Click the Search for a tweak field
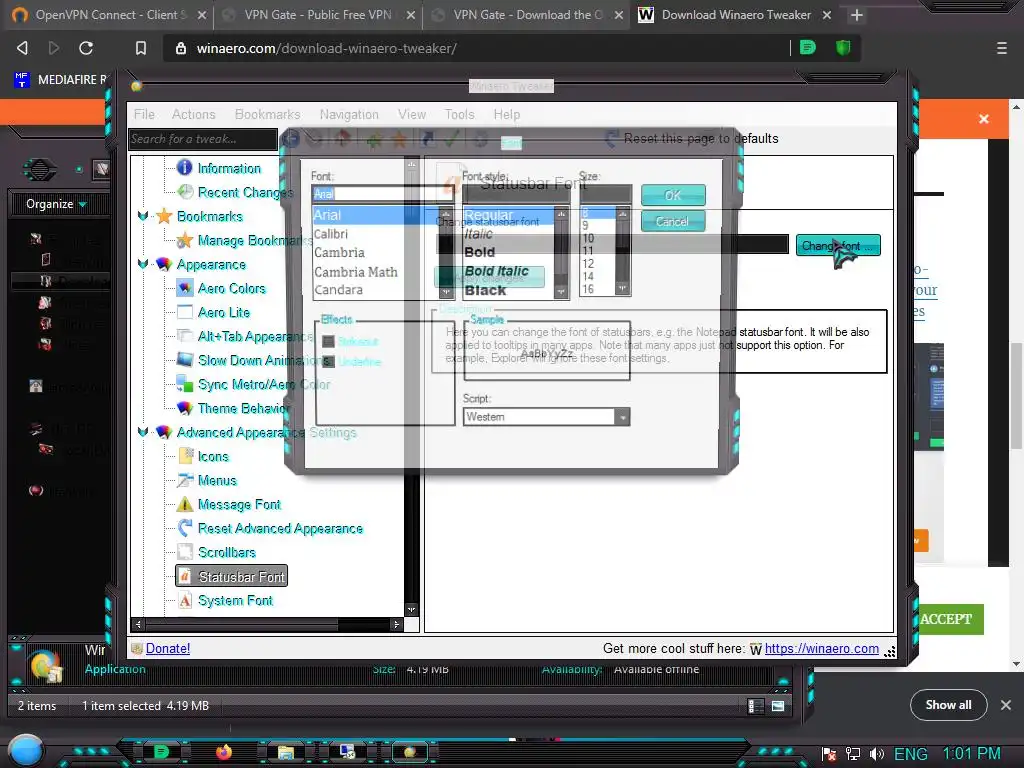 click(202, 139)
